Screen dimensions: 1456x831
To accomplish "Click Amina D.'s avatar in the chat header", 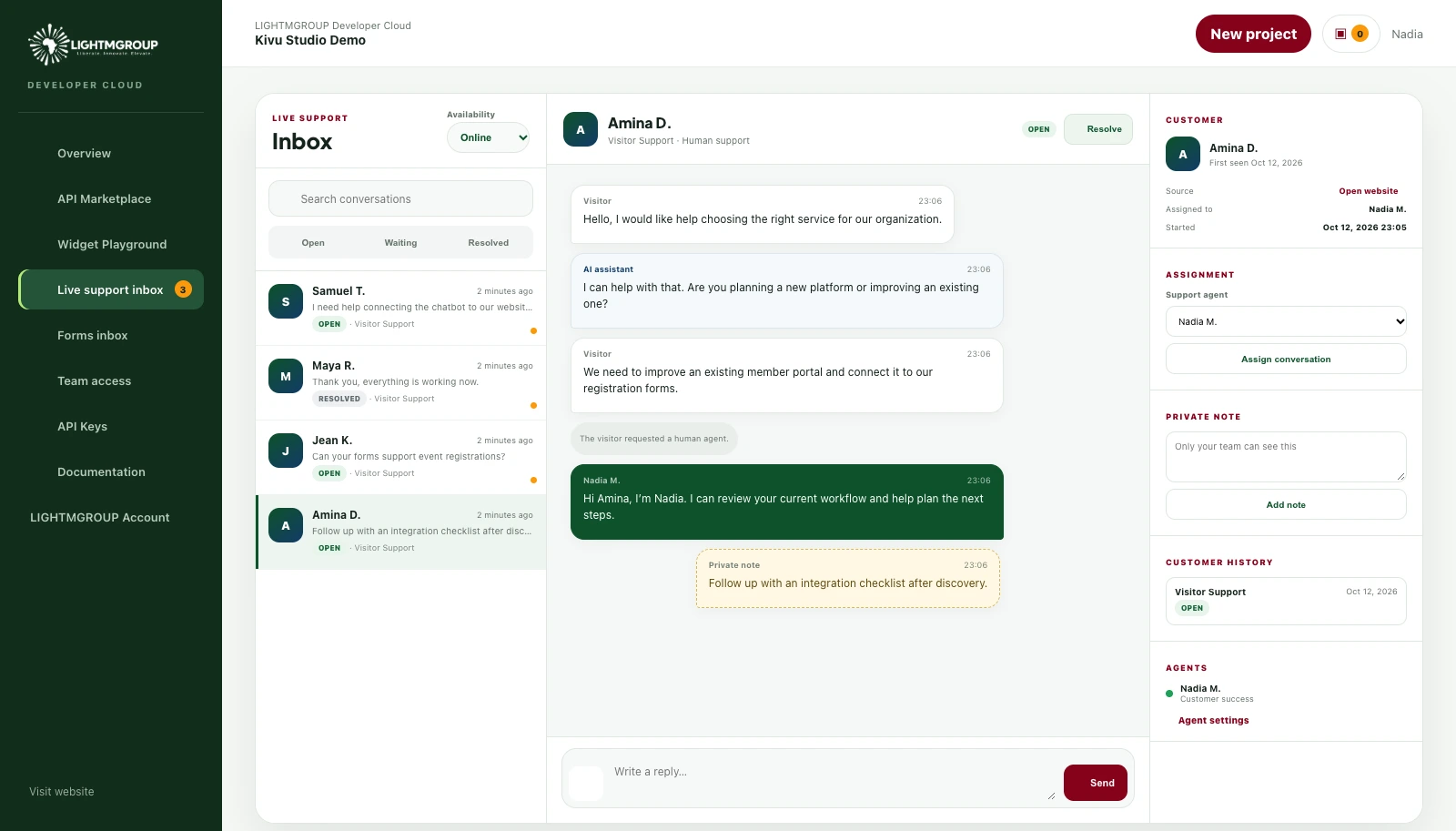I will coord(581,129).
